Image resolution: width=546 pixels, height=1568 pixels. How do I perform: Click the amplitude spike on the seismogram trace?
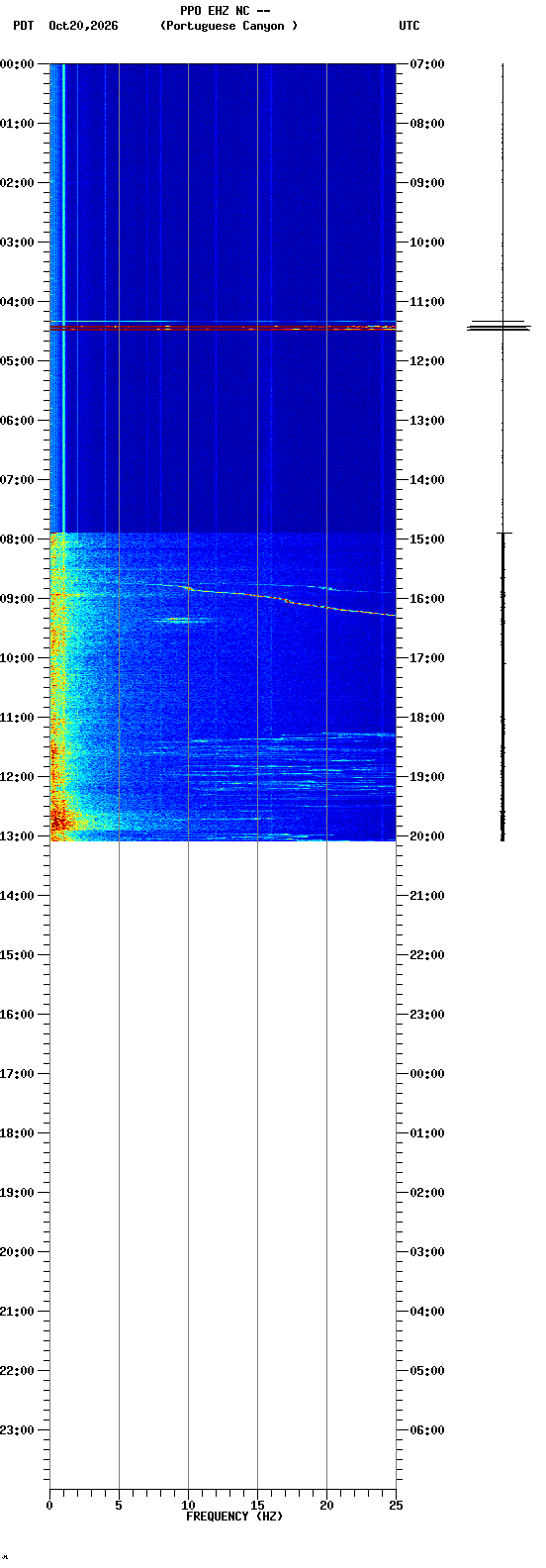tap(500, 326)
